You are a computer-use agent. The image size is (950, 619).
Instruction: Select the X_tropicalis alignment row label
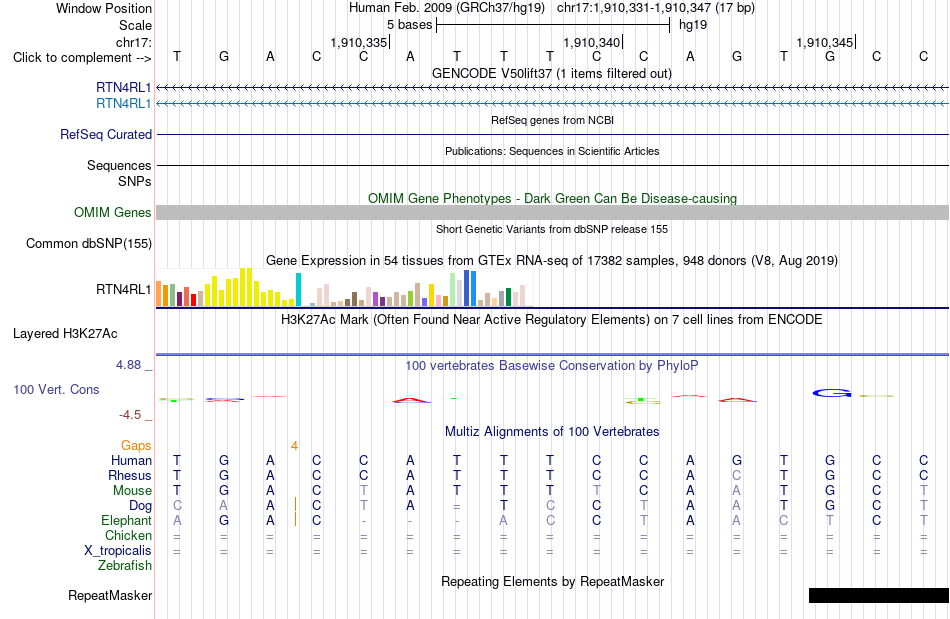(118, 551)
